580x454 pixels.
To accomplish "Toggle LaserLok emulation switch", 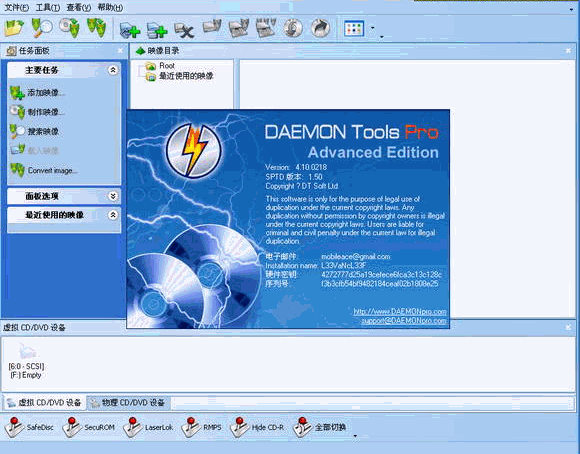I will (148, 427).
